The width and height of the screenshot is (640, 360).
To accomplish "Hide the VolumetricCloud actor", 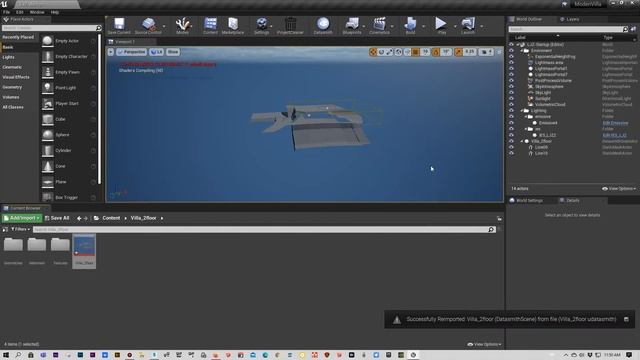I will (x=511, y=104).
